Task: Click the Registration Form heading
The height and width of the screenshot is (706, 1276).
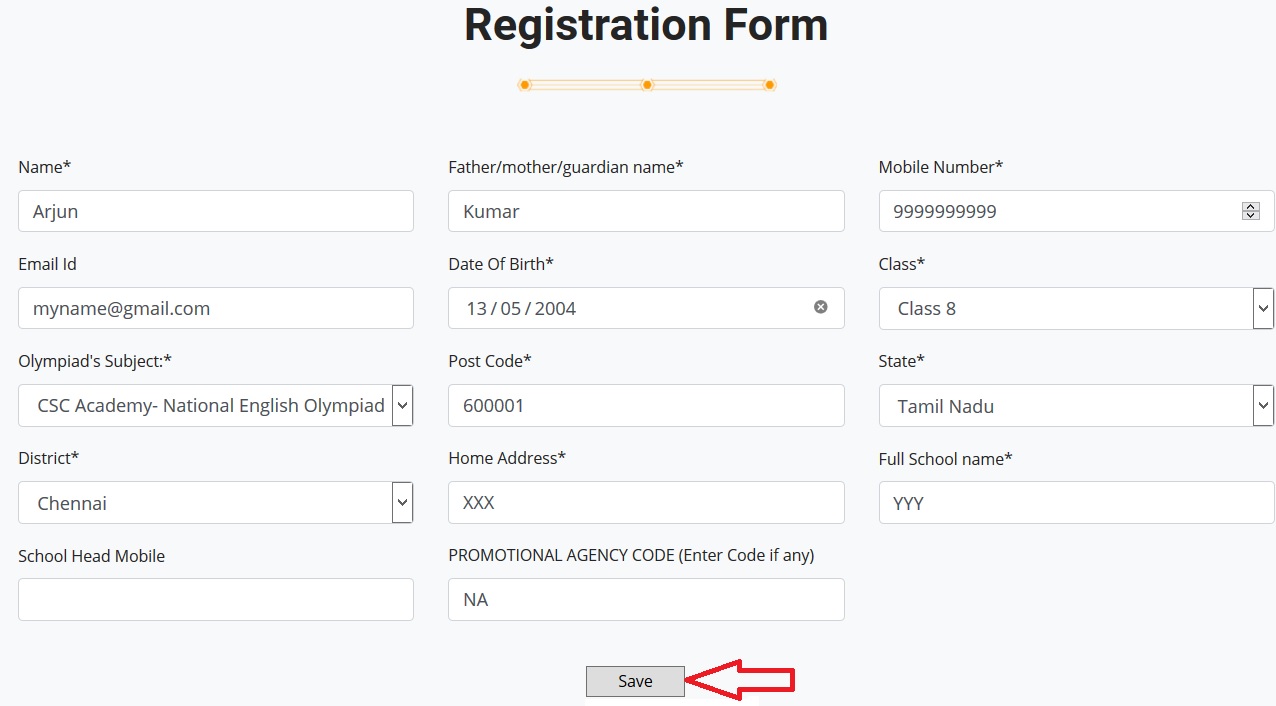Action: (x=646, y=25)
